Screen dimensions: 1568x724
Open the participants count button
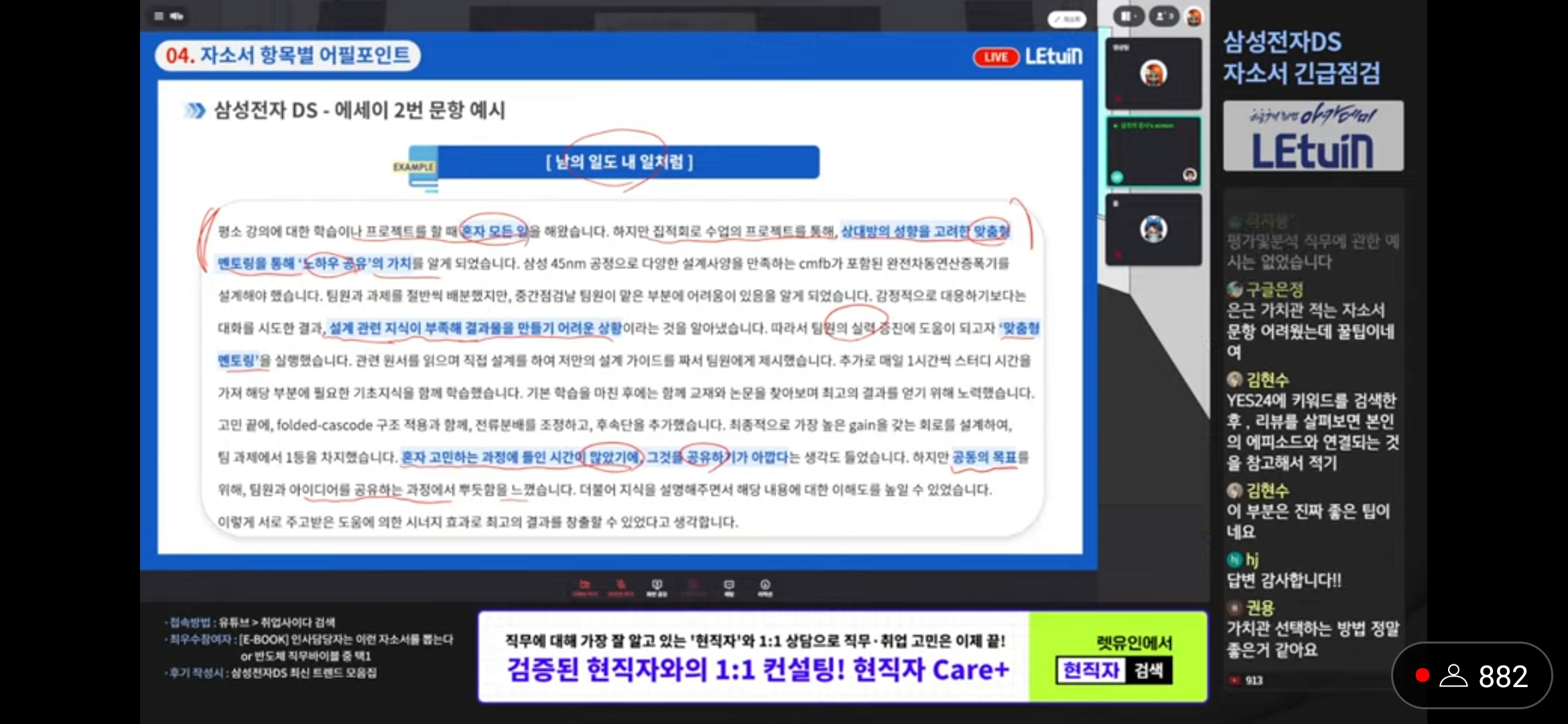coord(1165,16)
